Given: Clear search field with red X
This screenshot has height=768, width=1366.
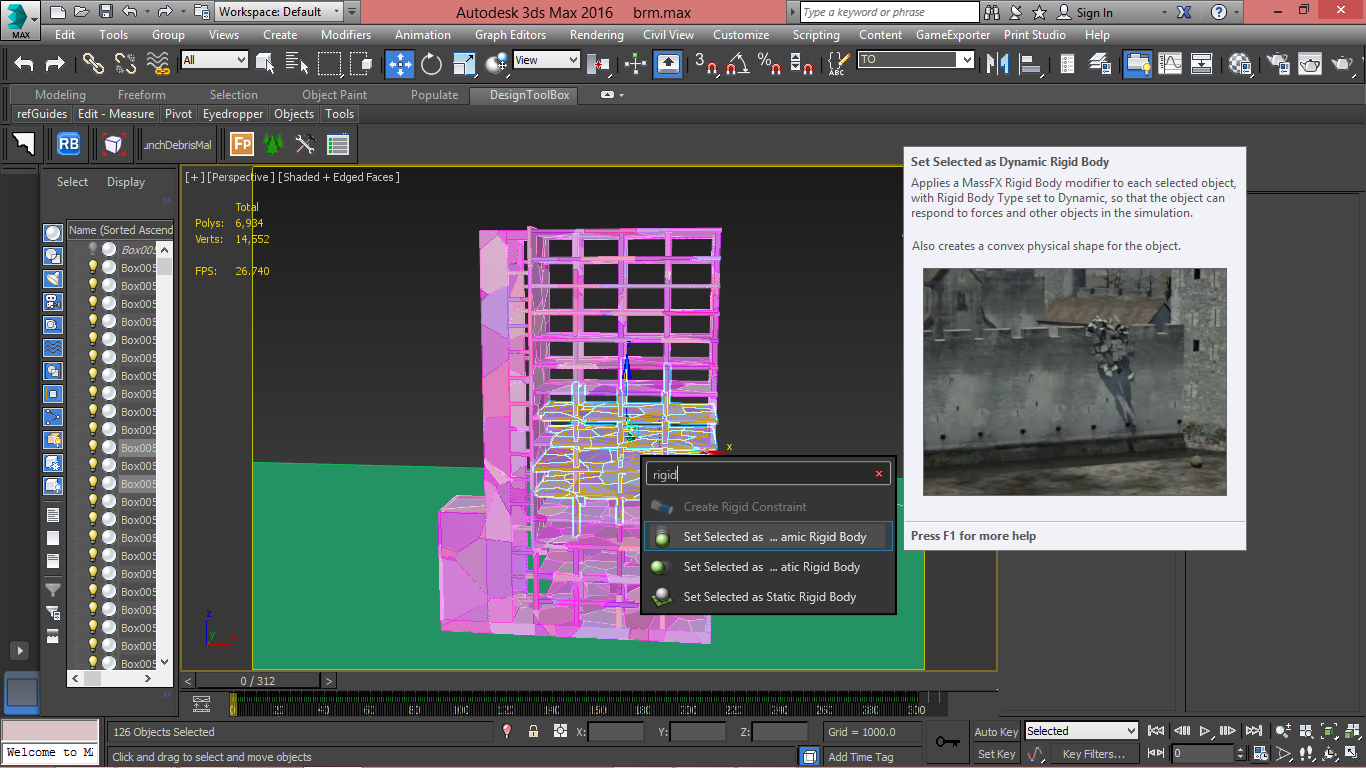Looking at the screenshot, I should coord(879,474).
